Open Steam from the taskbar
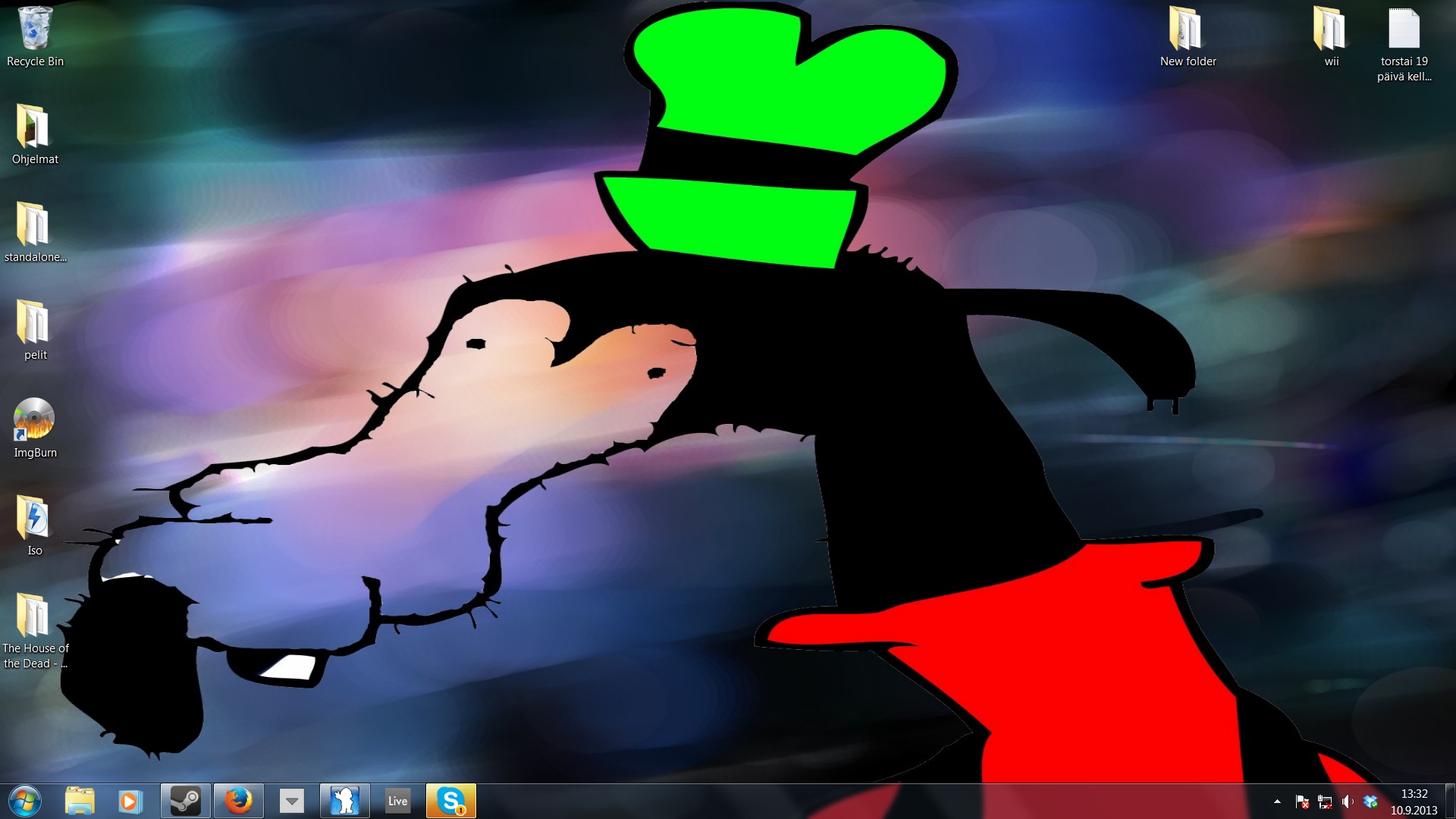This screenshot has width=1456, height=819. coord(185,801)
